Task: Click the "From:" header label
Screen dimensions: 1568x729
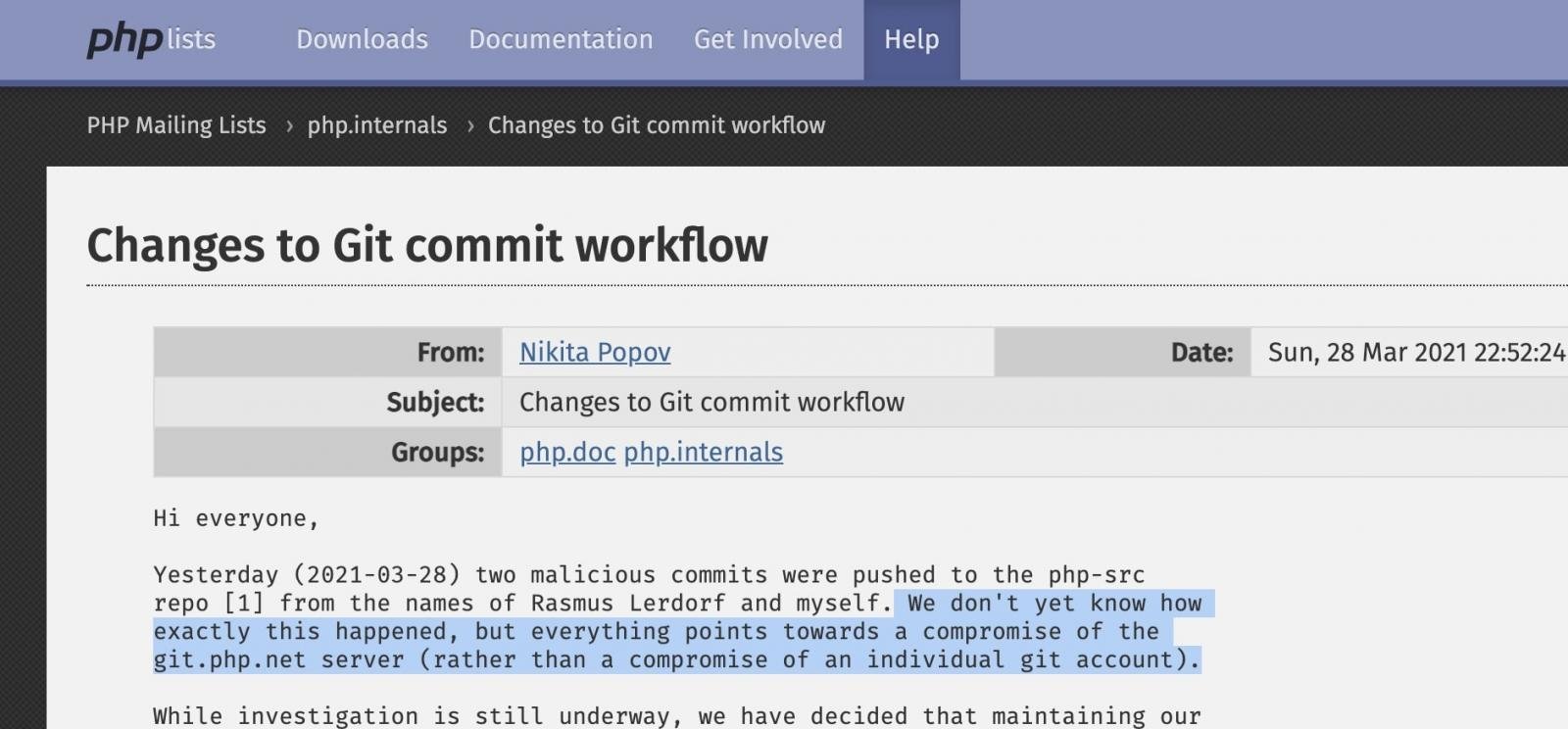Action: pyautogui.click(x=451, y=353)
